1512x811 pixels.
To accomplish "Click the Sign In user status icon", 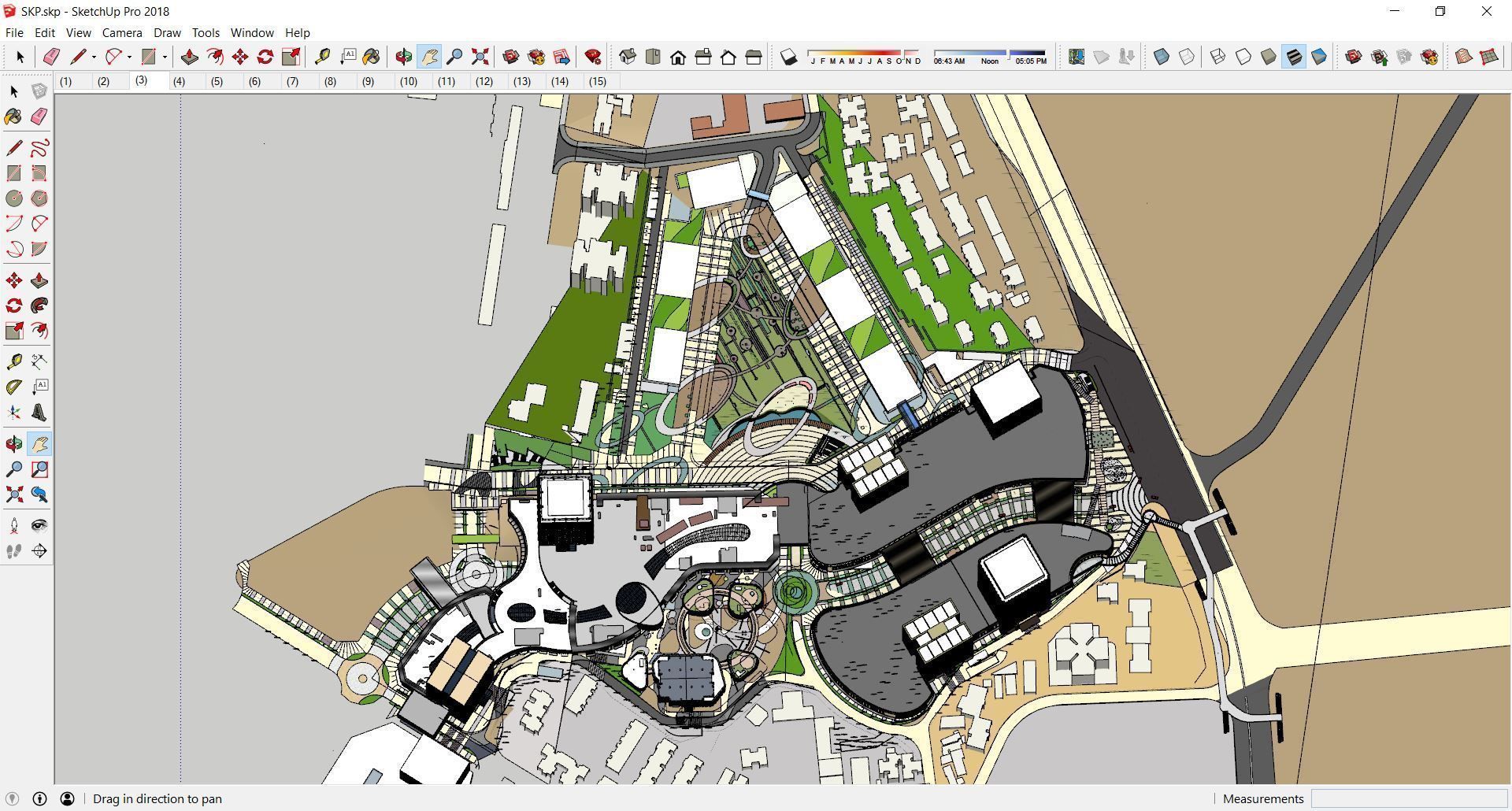I will (x=67, y=798).
